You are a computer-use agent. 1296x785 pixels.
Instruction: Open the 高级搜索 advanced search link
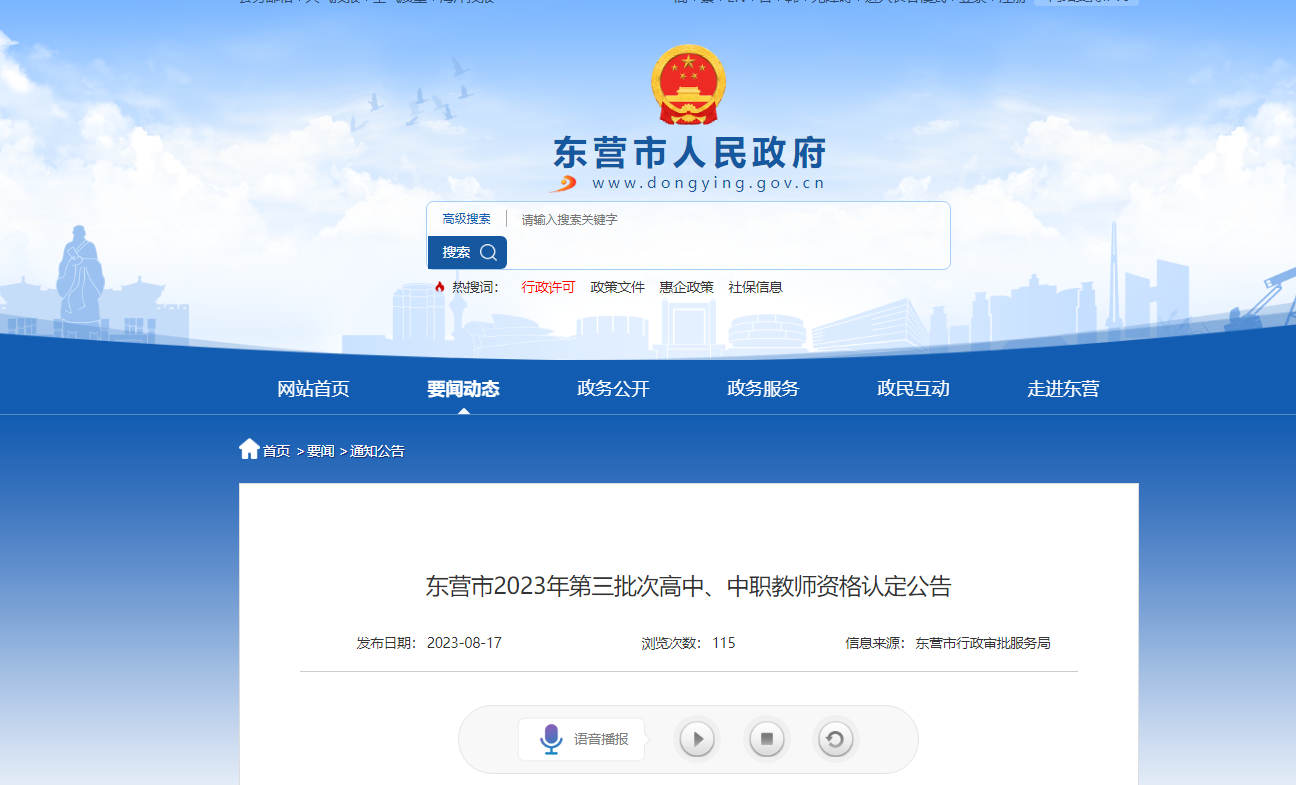pos(467,219)
